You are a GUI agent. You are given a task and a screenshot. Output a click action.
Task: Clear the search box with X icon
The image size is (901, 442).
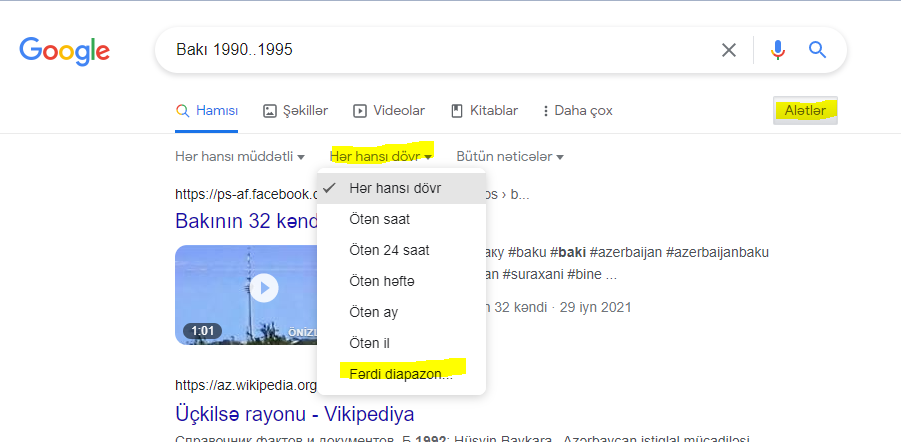click(729, 50)
